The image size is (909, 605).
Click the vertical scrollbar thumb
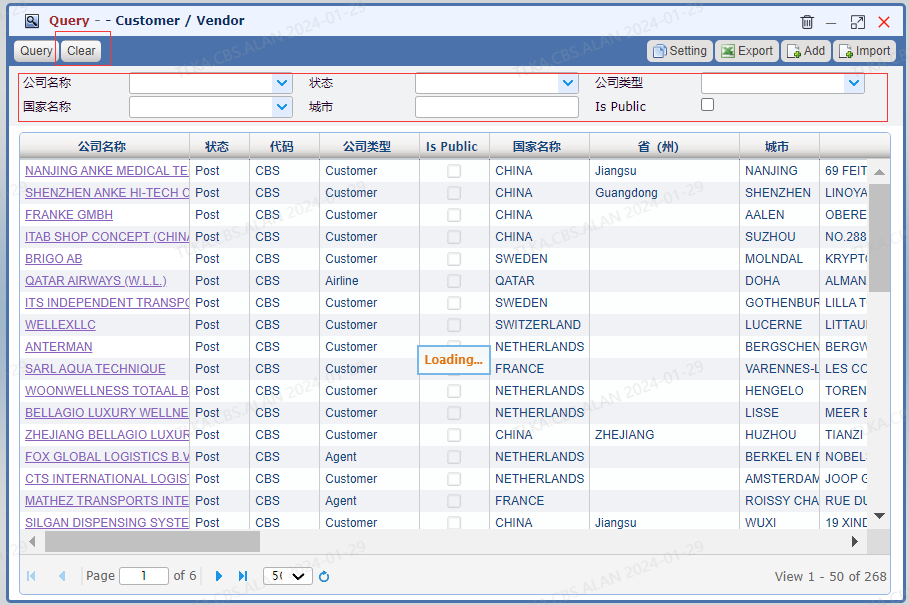click(x=879, y=238)
